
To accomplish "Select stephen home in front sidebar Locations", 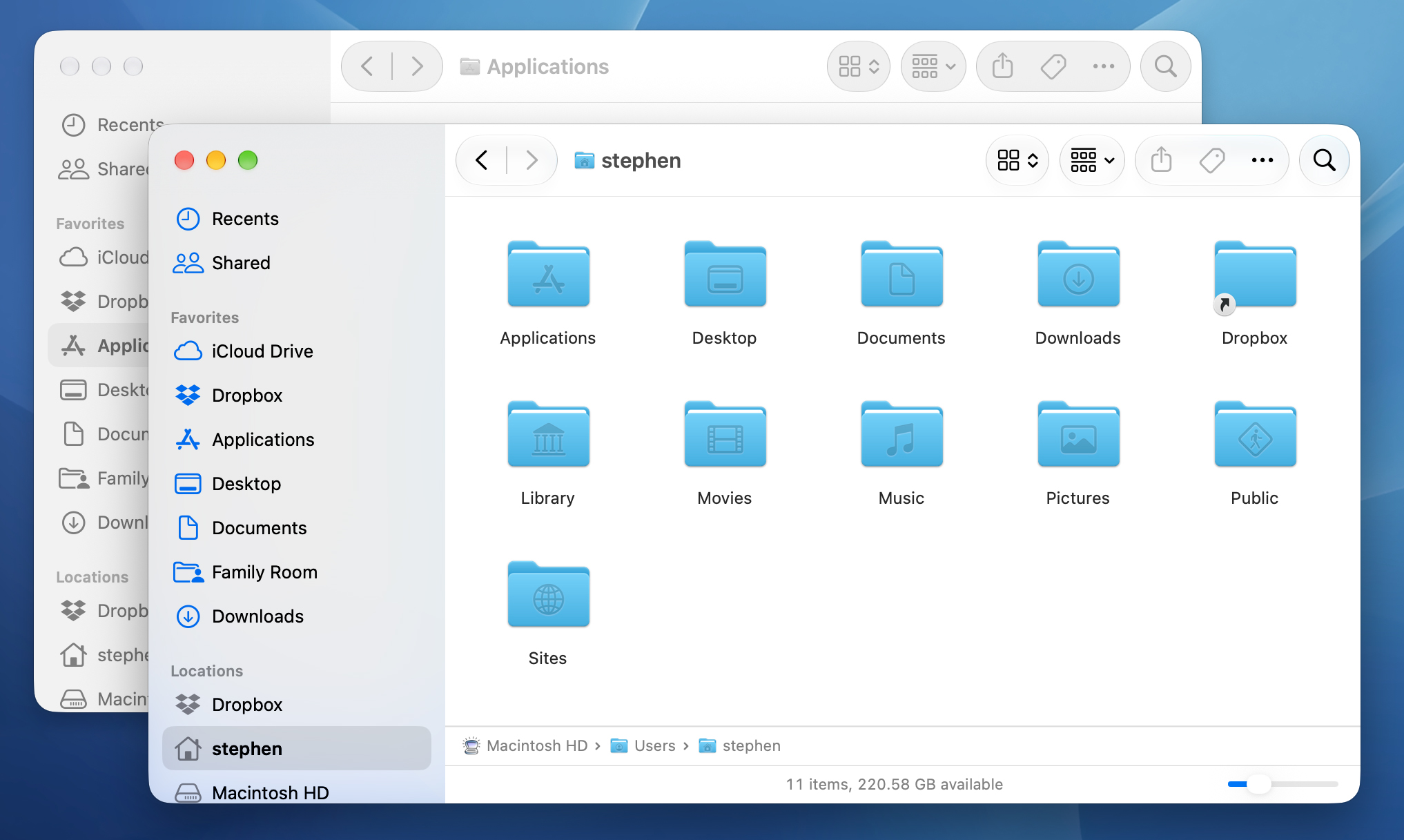I will point(297,749).
